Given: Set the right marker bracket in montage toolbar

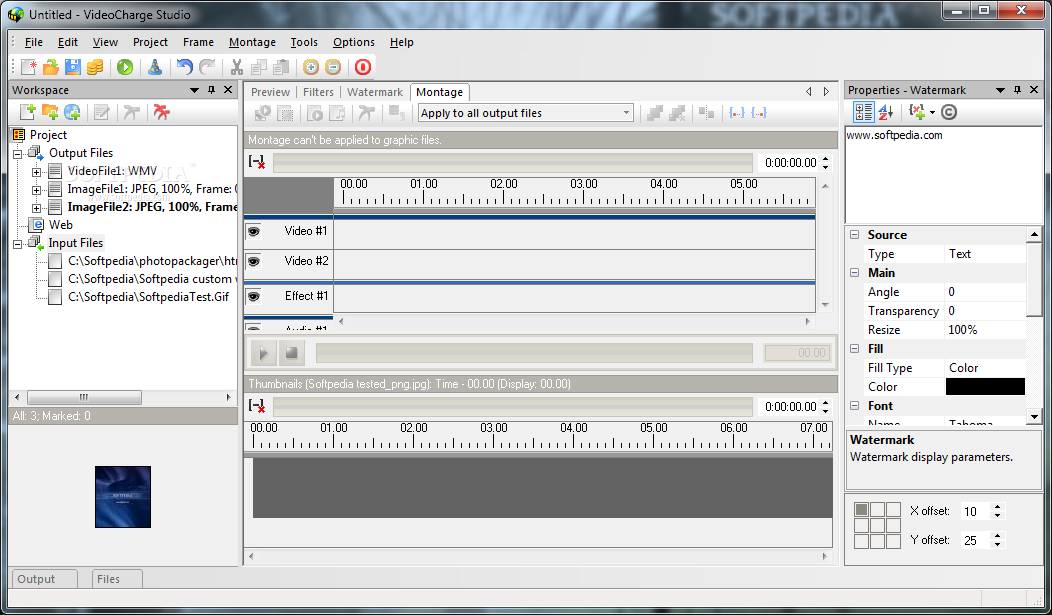Looking at the screenshot, I should 759,113.
